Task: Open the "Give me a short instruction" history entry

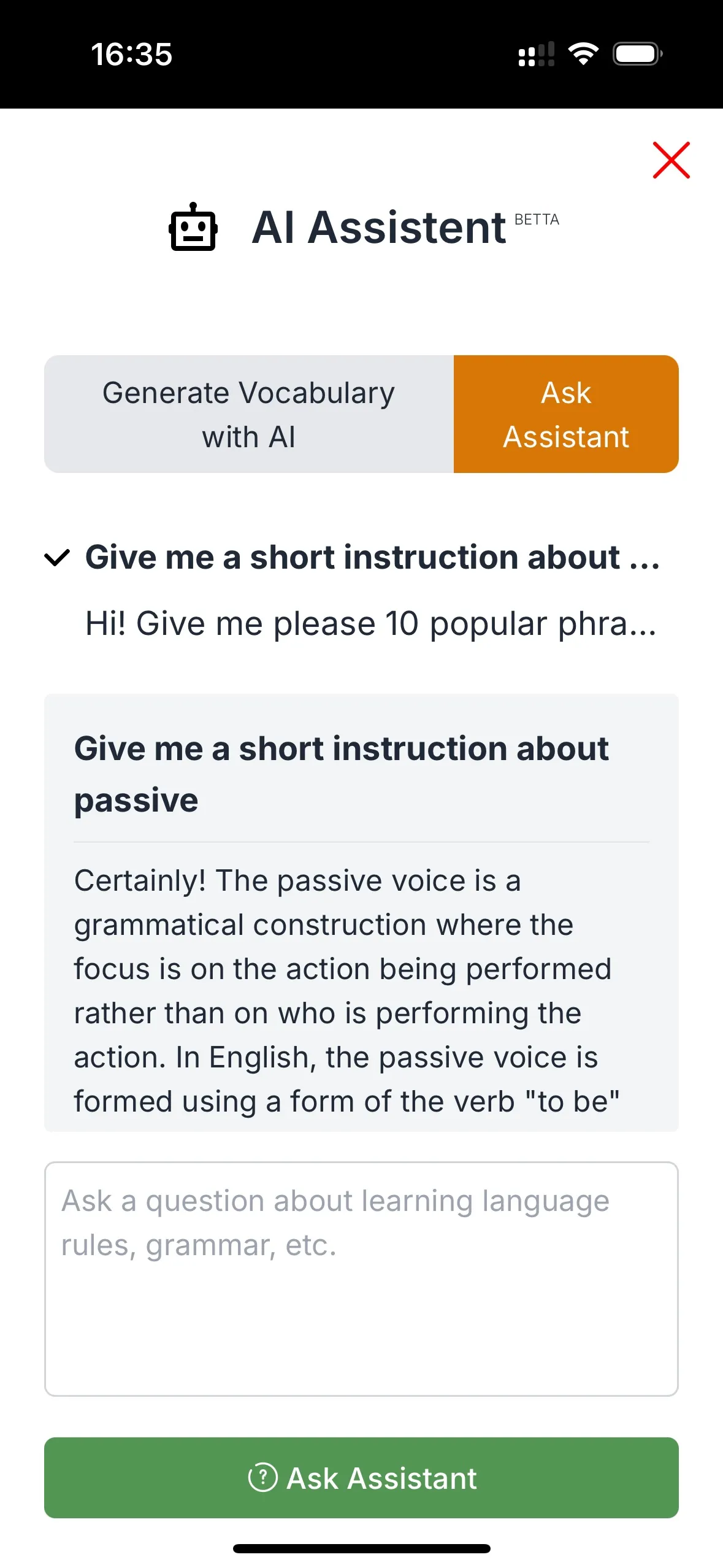Action: click(x=372, y=558)
